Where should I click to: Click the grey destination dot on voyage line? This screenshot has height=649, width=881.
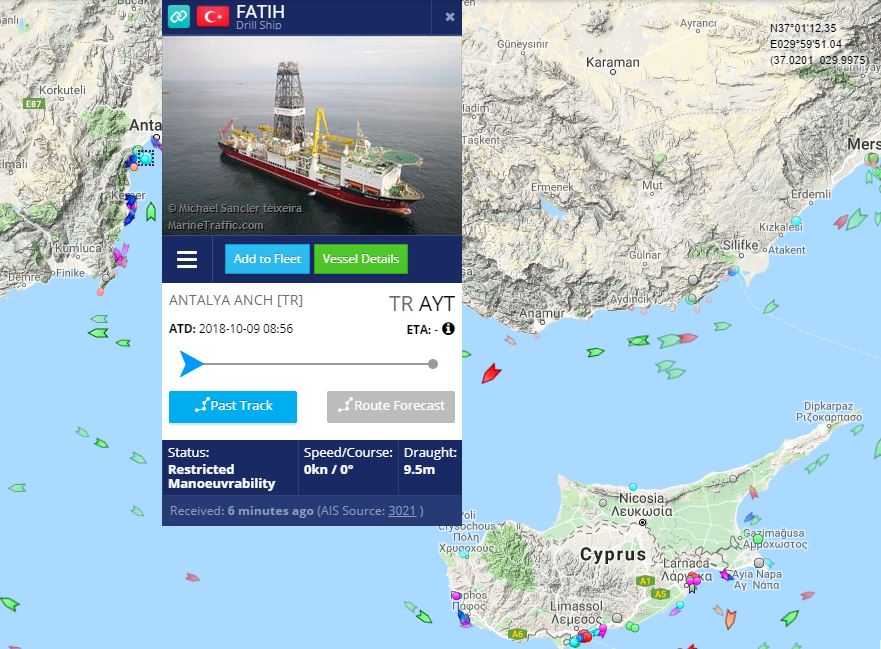[x=433, y=364]
